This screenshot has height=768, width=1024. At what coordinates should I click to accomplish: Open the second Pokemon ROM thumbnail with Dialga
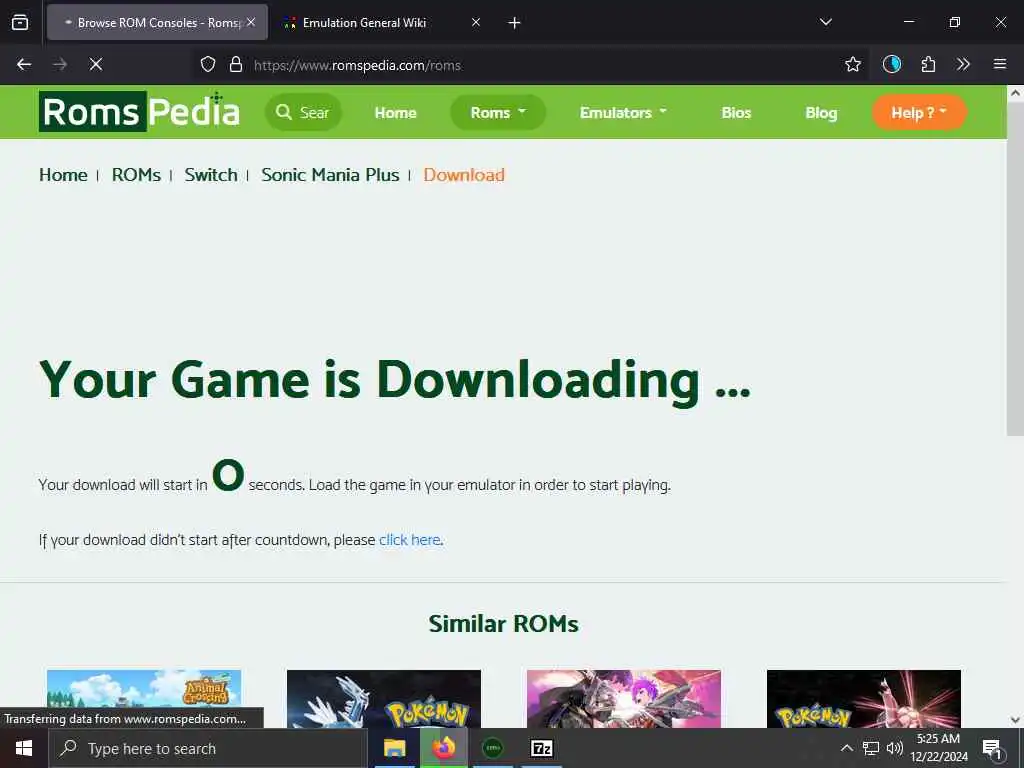384,698
